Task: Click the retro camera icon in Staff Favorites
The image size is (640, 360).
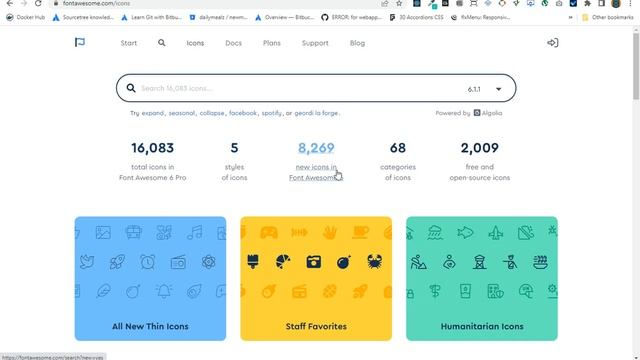Action: 314,262
